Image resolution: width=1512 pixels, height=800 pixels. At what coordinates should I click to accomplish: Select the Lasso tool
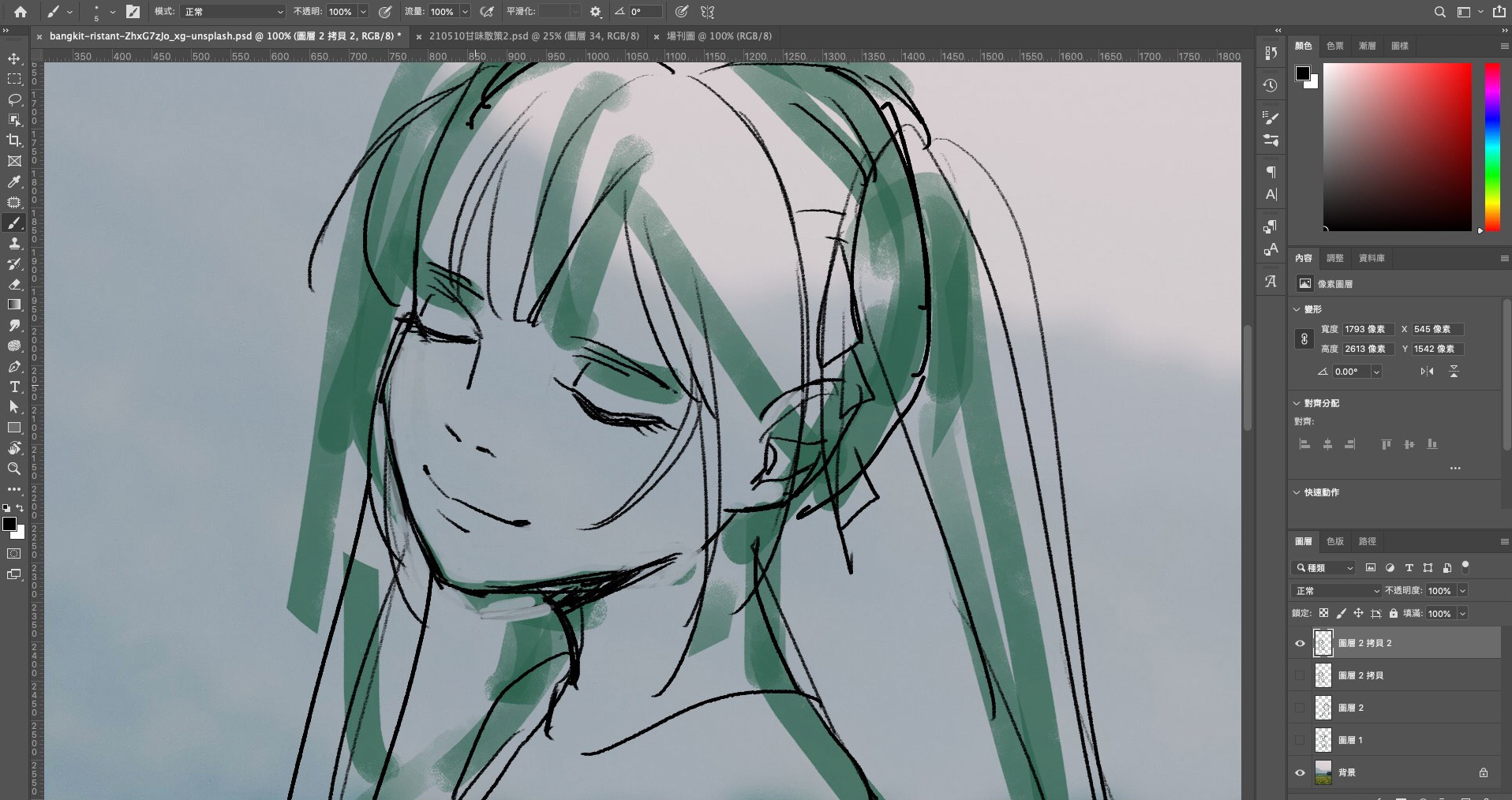click(x=14, y=100)
